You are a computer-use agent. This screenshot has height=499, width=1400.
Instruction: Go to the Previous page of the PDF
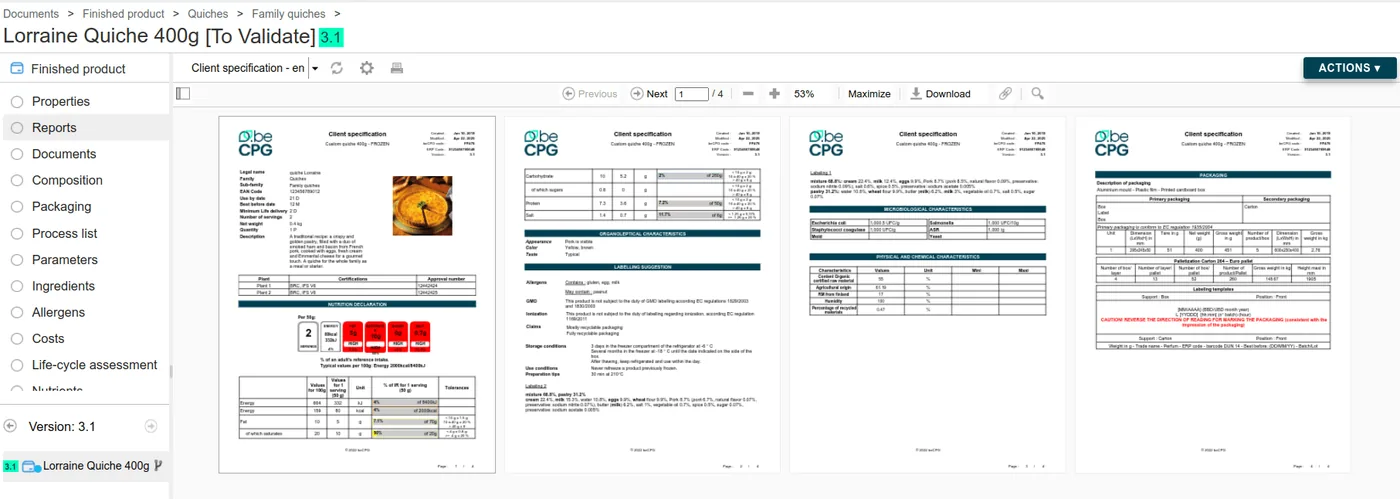tap(589, 93)
